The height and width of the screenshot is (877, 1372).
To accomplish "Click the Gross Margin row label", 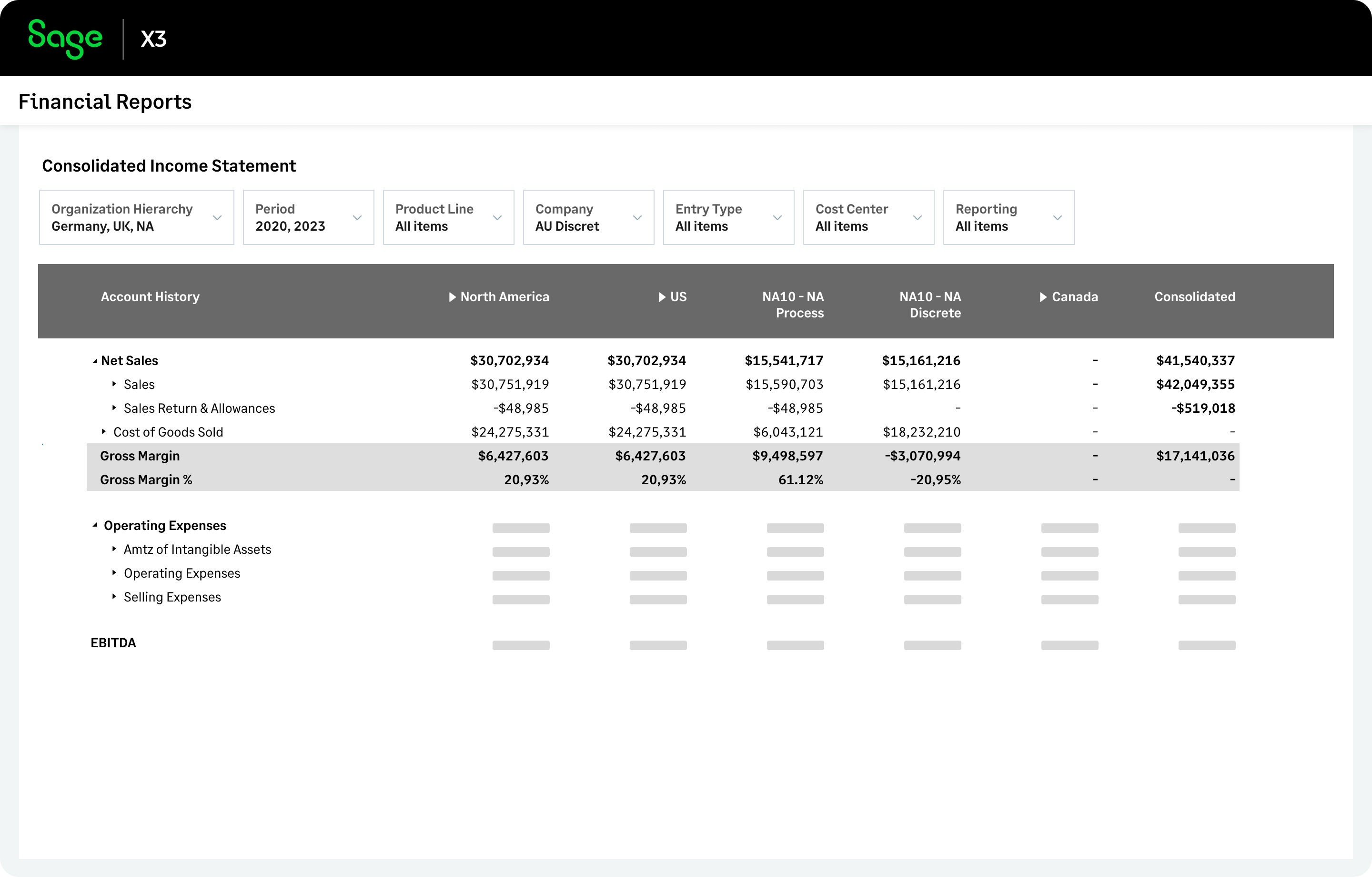I will [140, 456].
